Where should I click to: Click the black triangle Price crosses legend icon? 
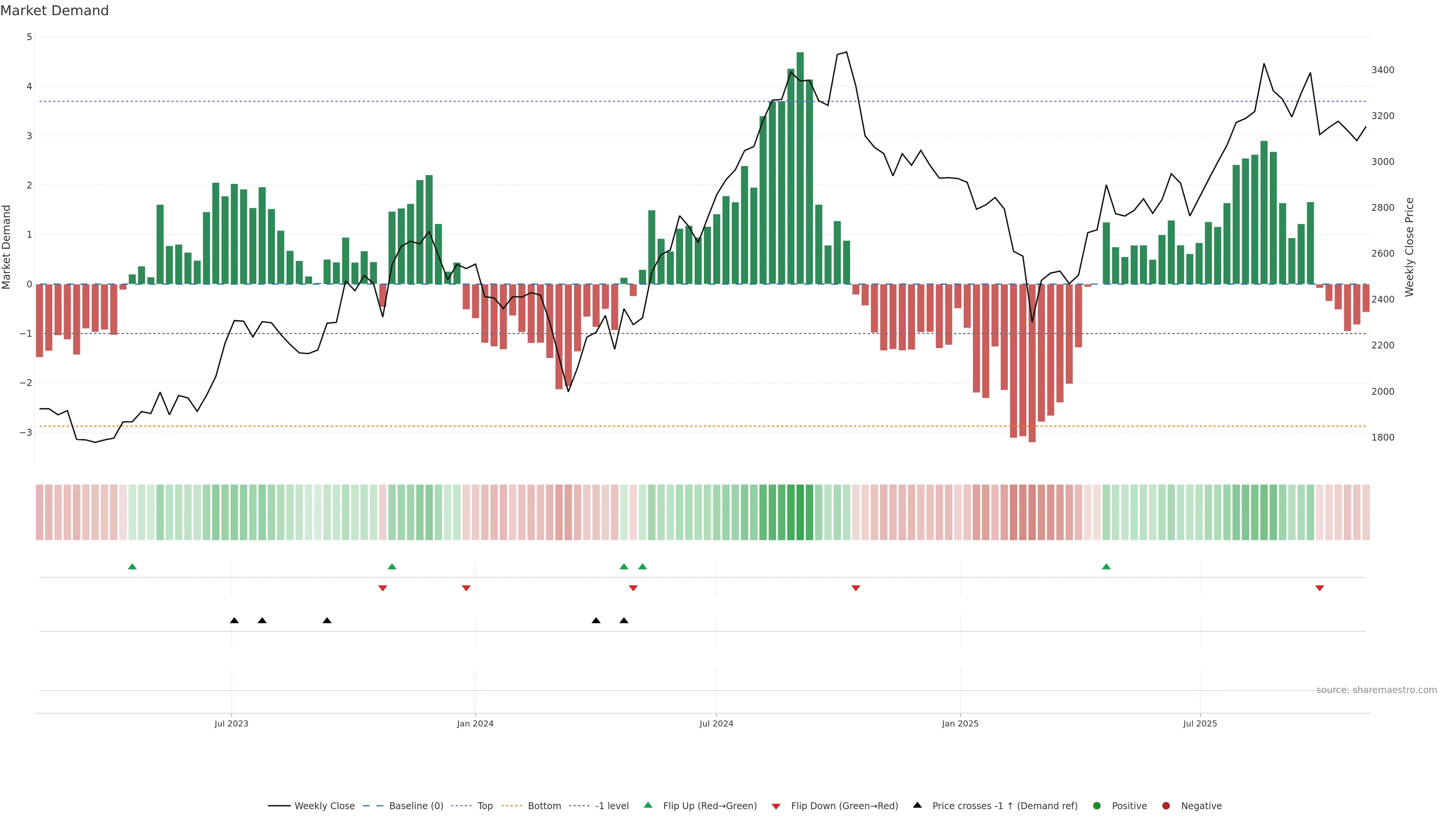pyautogui.click(x=917, y=805)
